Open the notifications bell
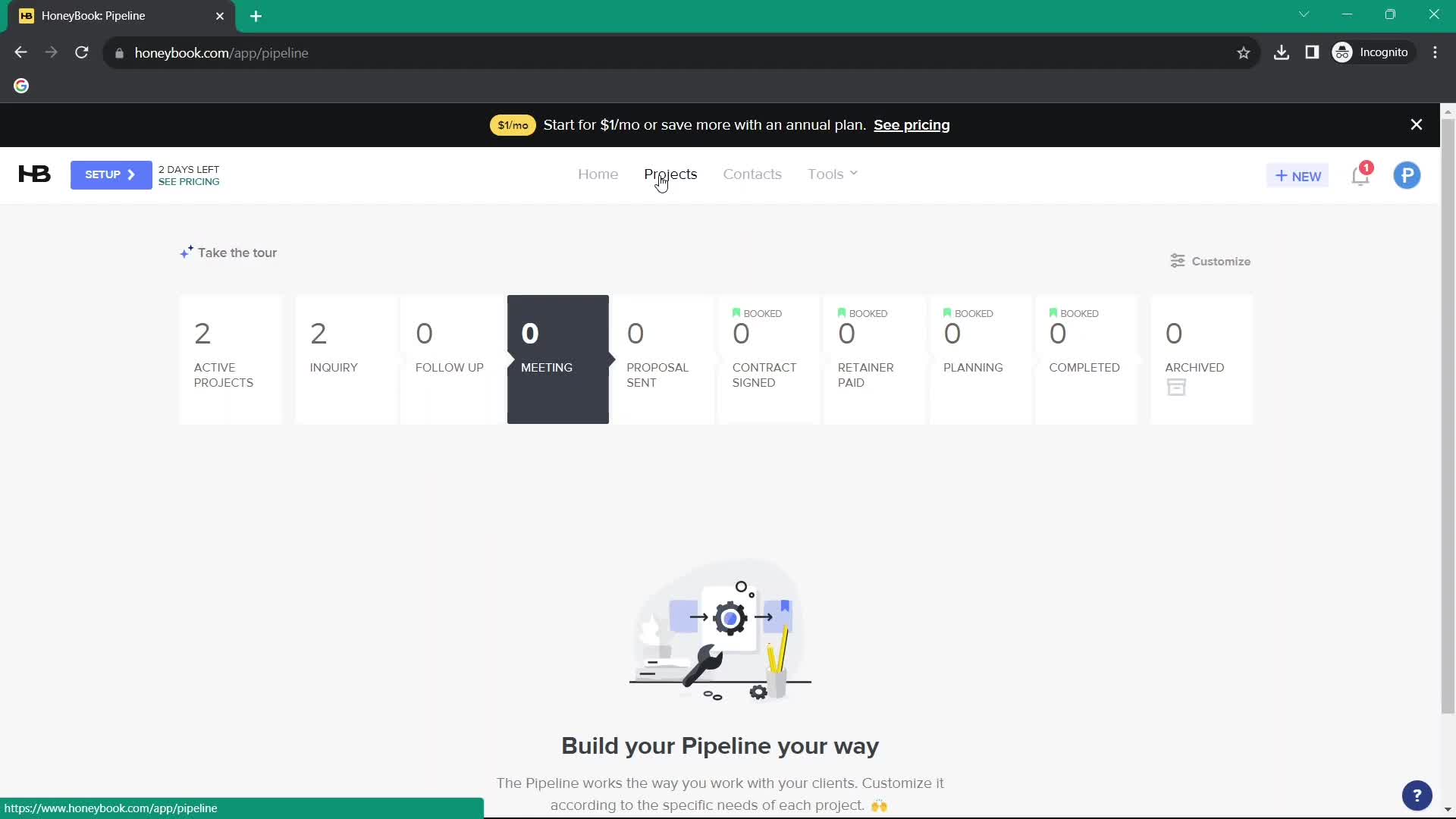Viewport: 1456px width, 819px height. pyautogui.click(x=1360, y=176)
